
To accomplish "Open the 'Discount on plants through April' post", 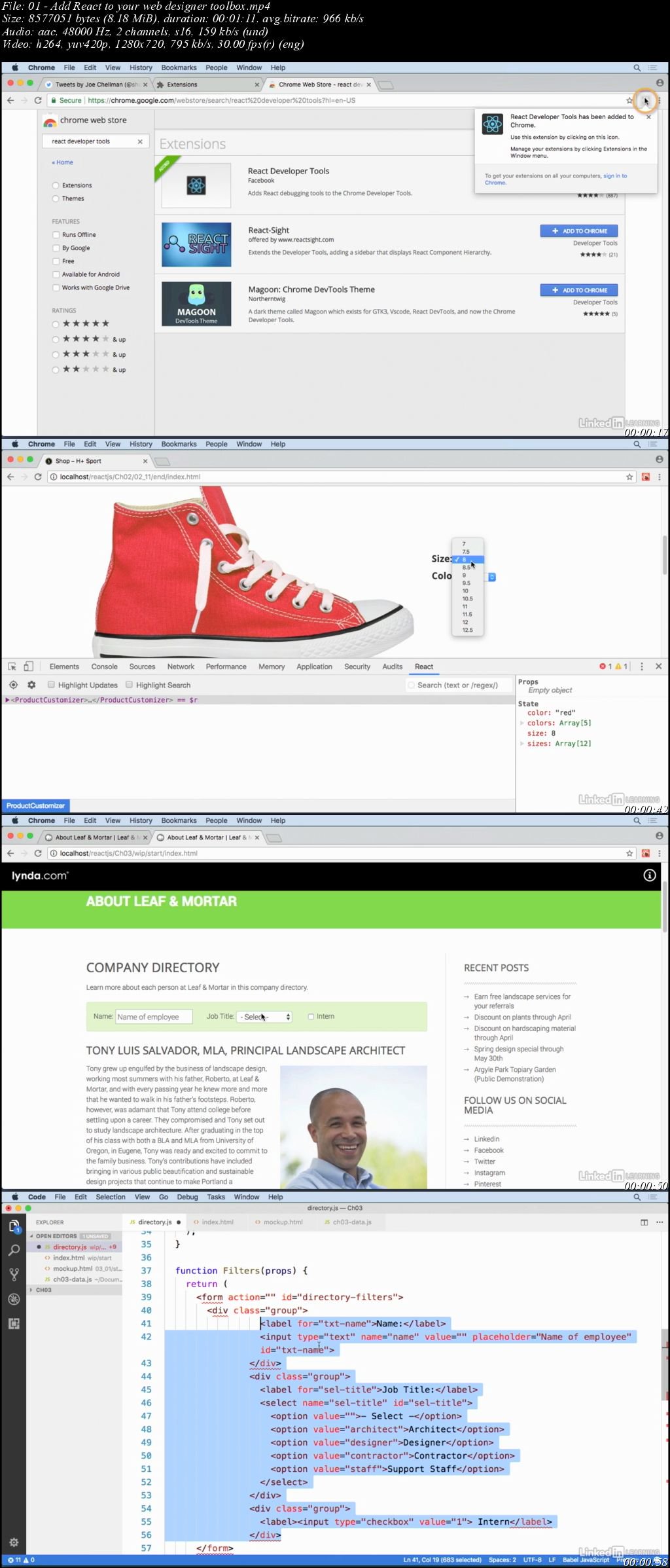I will [x=523, y=1017].
